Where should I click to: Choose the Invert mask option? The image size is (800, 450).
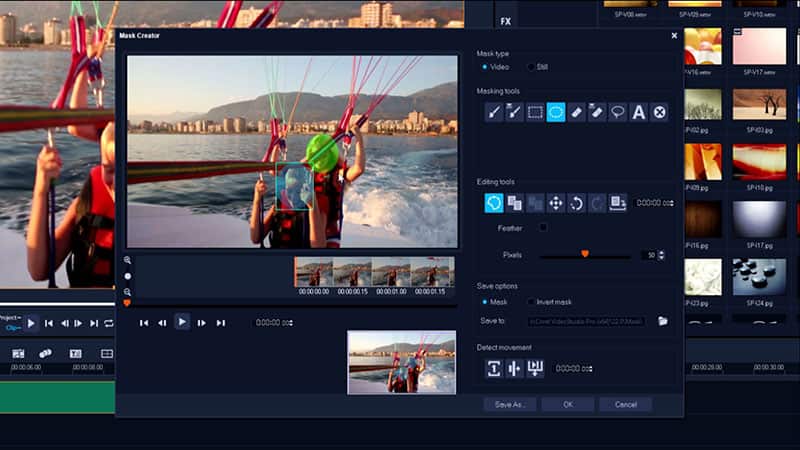pos(531,302)
